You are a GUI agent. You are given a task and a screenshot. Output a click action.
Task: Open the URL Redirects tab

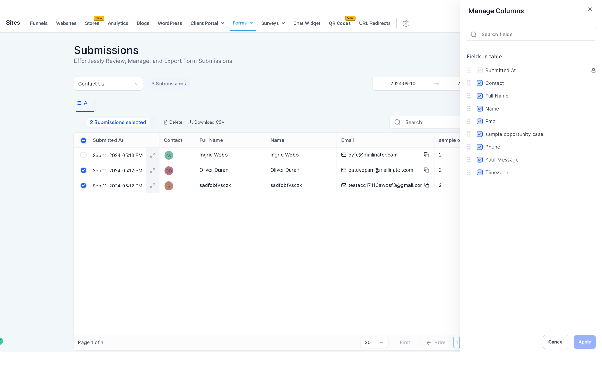(x=374, y=23)
